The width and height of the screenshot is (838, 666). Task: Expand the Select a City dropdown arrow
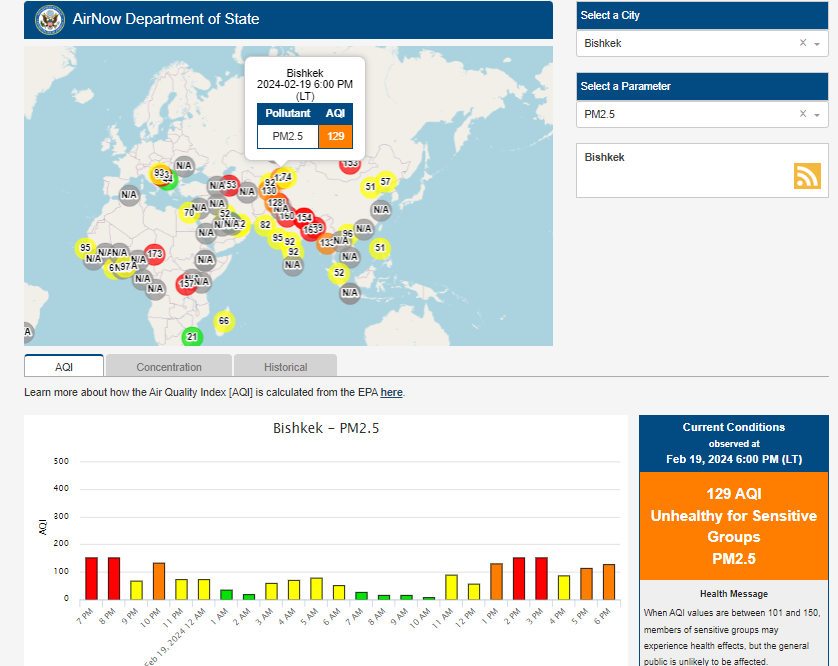pos(817,44)
